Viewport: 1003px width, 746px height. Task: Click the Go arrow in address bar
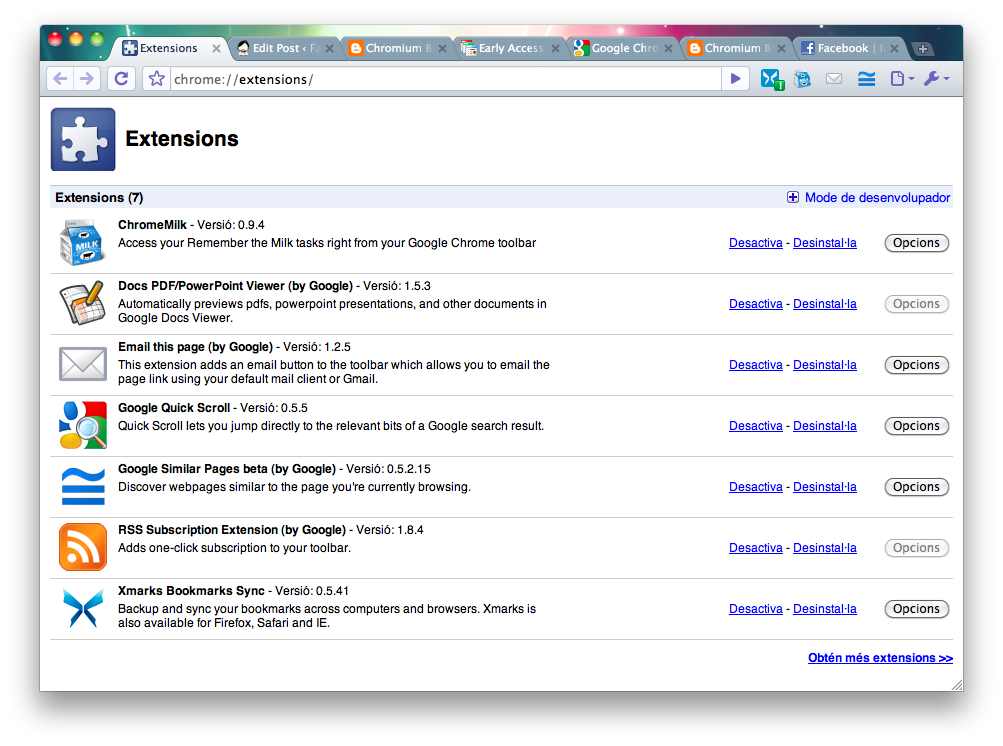pos(736,79)
